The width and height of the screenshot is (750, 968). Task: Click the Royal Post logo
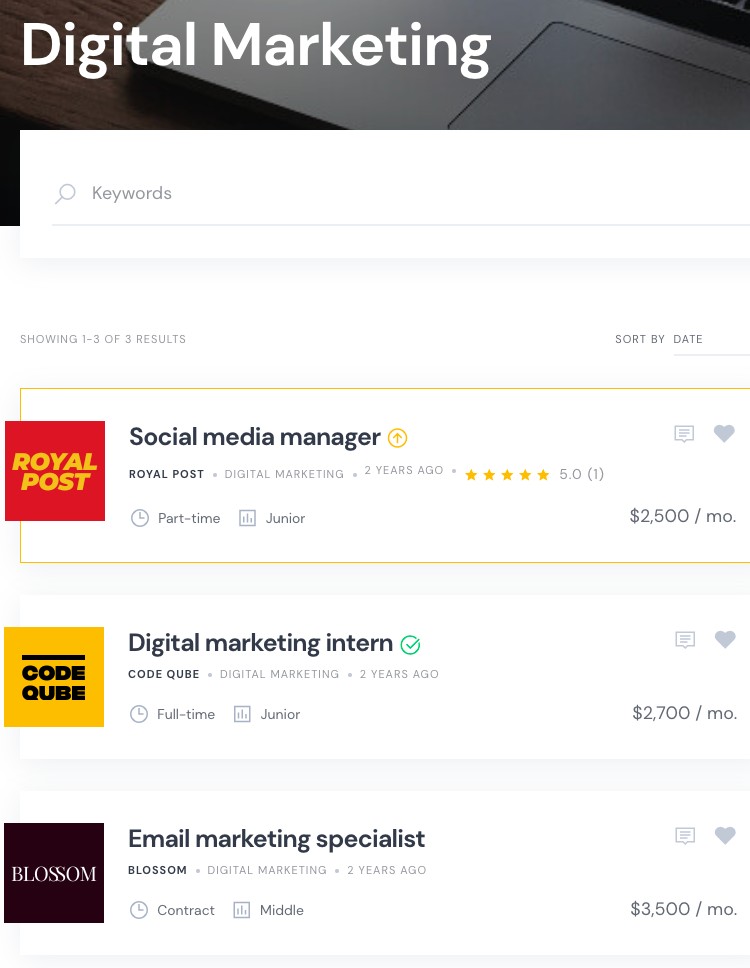pyautogui.click(x=54, y=470)
